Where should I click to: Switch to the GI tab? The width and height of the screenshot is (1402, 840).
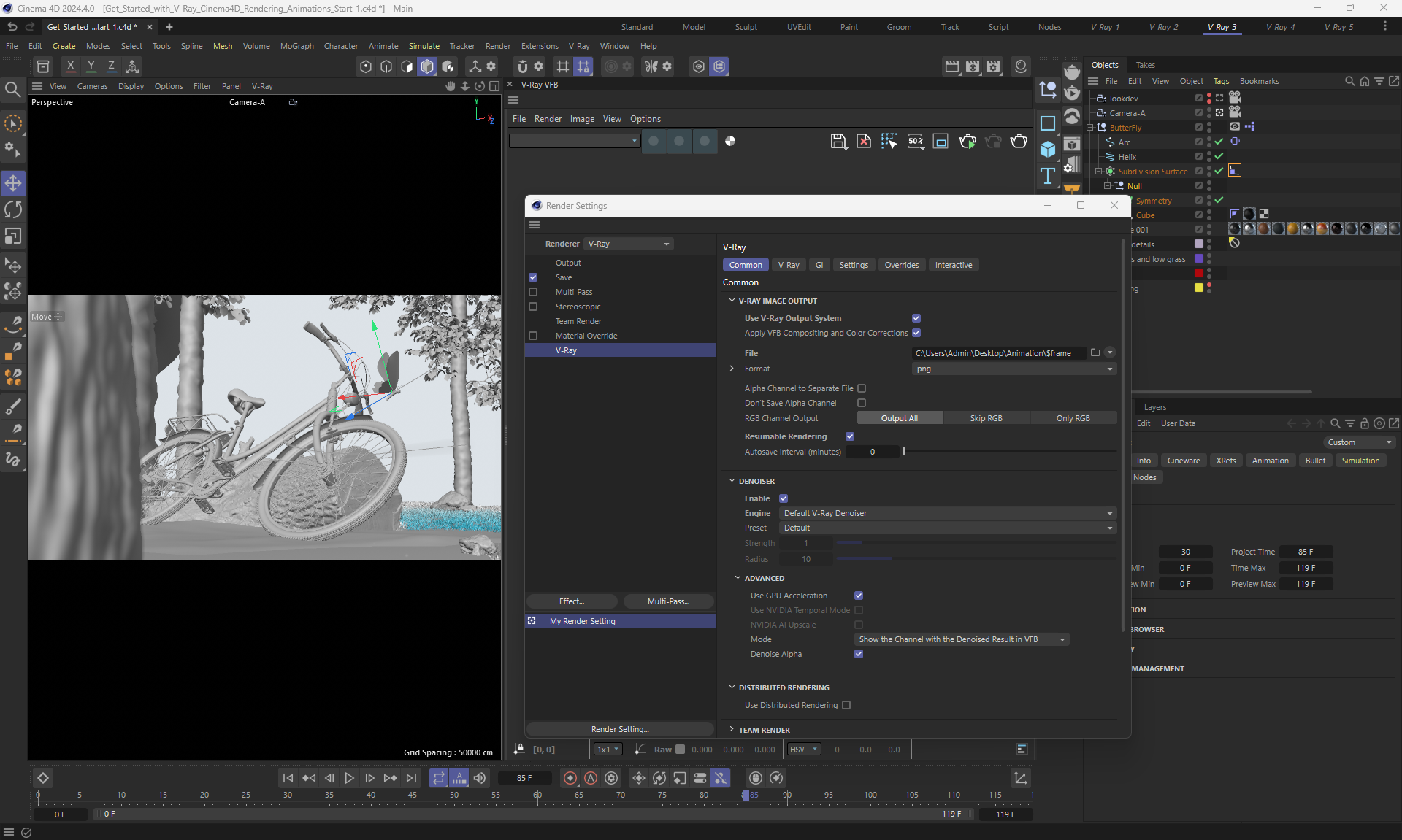click(x=819, y=265)
